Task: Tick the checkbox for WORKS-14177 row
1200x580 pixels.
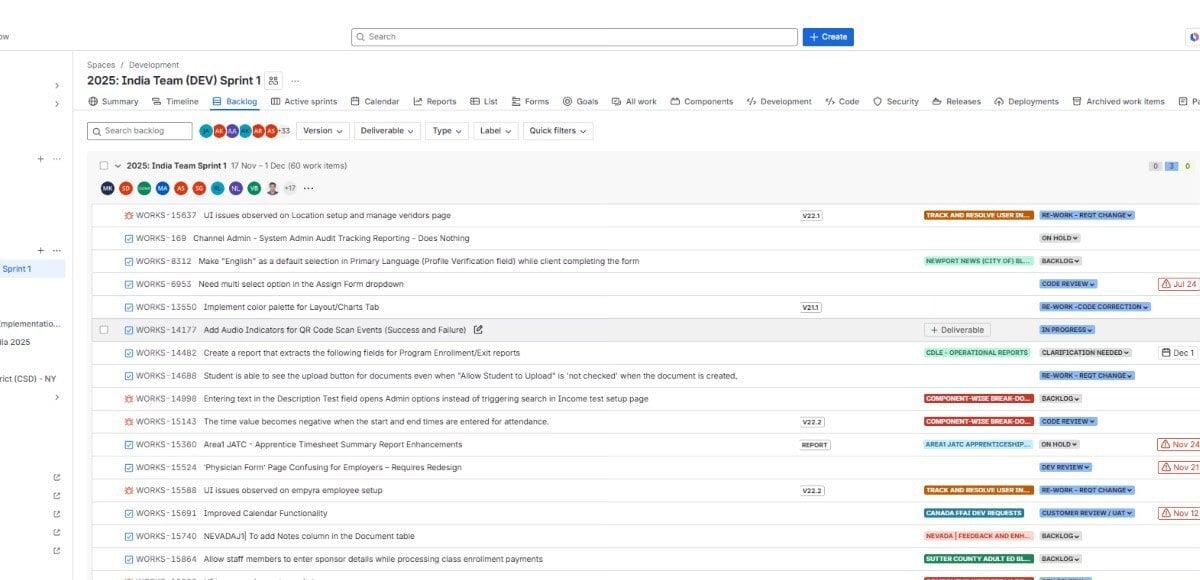Action: (104, 330)
